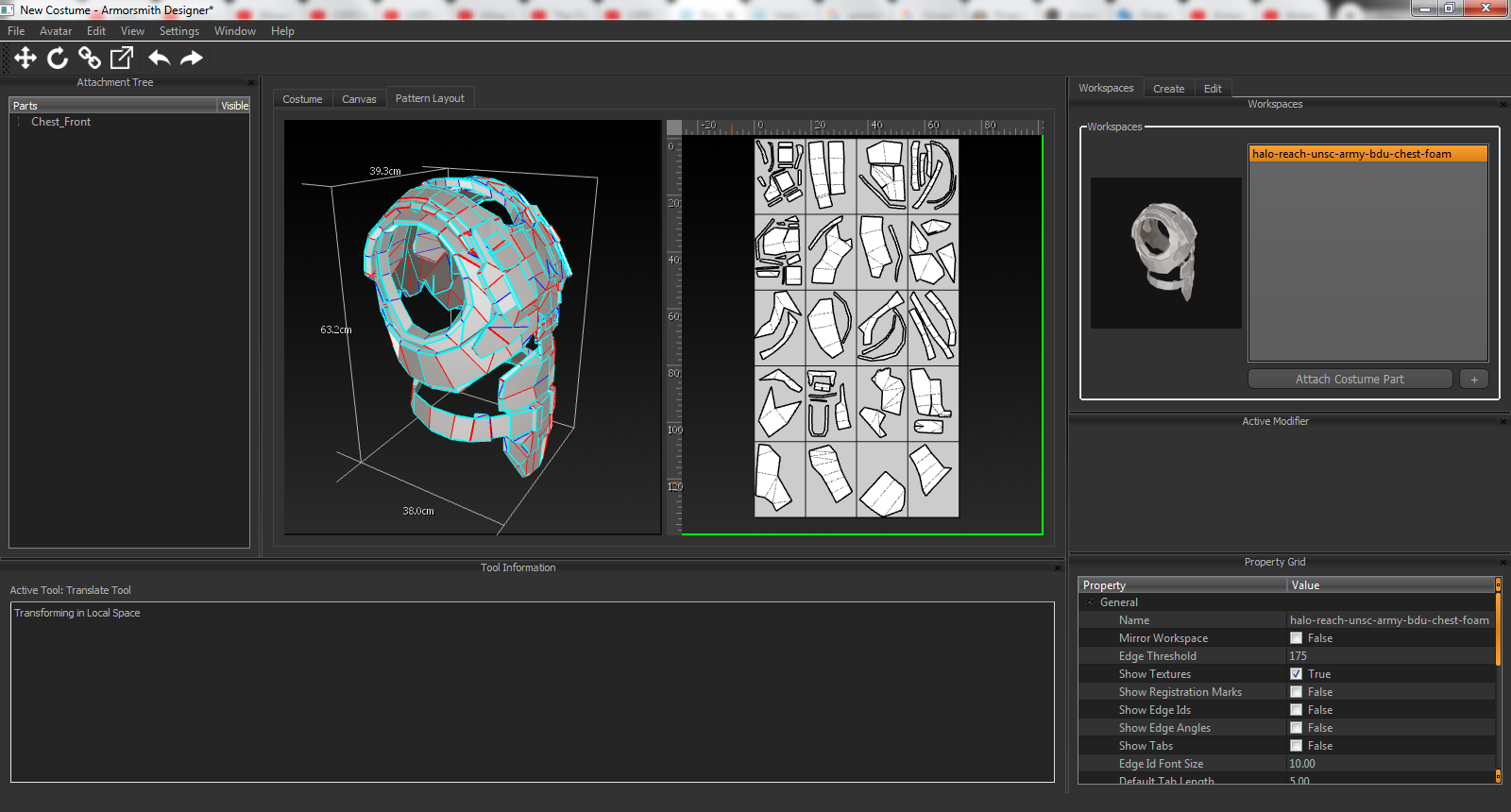The height and width of the screenshot is (812, 1511).
Task: Click the export arrow-box icon
Action: [122, 59]
